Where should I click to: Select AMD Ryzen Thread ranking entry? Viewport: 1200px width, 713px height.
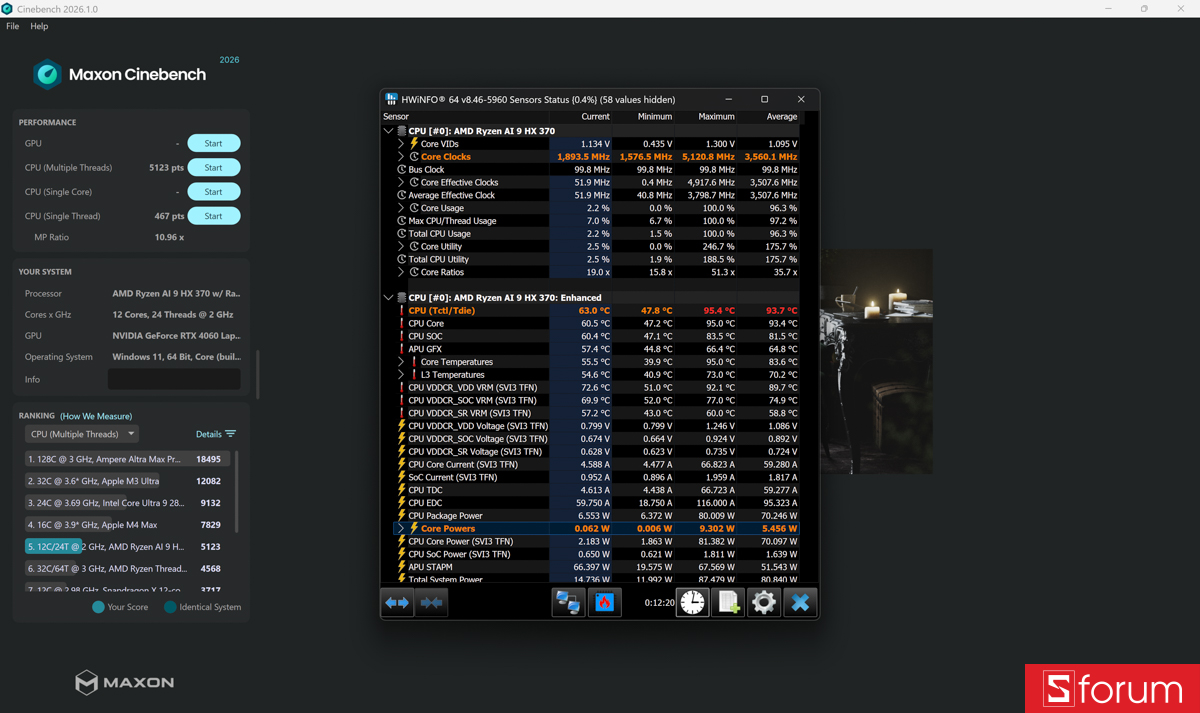click(x=128, y=569)
